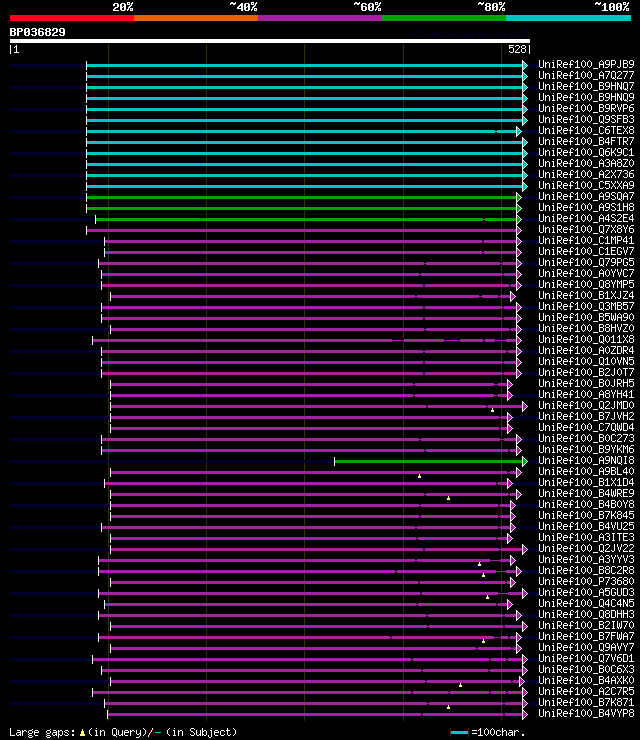Image resolution: width=640 pixels, height=740 pixels.
Task: Click the green ~80% identity legend segment
Action: pyautogui.click(x=444, y=18)
